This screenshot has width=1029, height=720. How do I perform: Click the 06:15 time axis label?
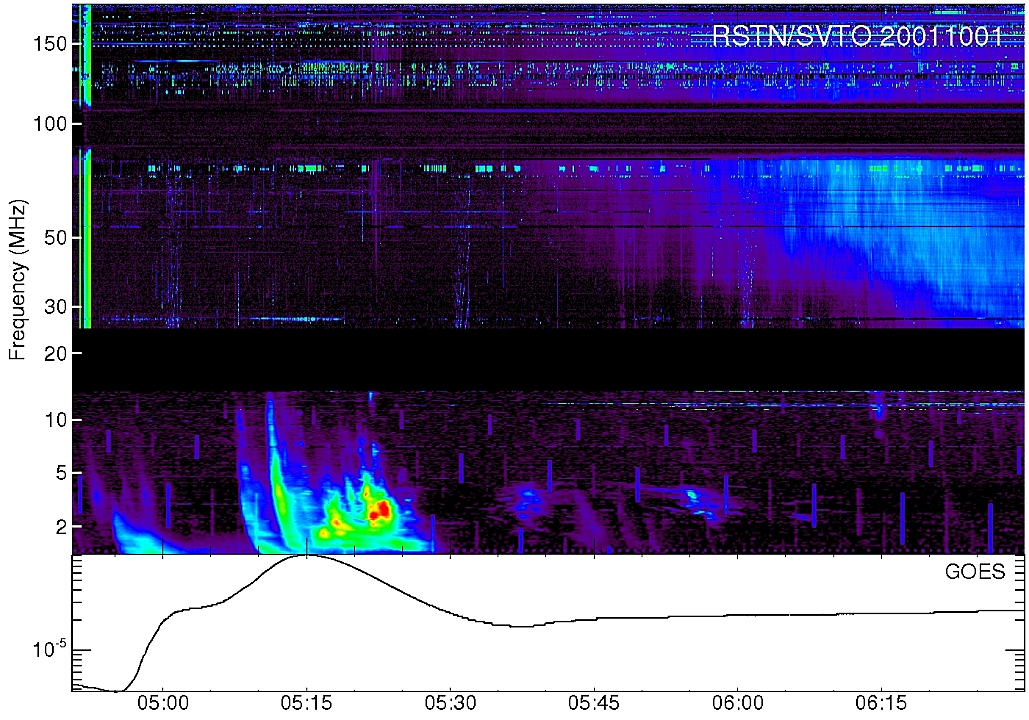(x=881, y=704)
